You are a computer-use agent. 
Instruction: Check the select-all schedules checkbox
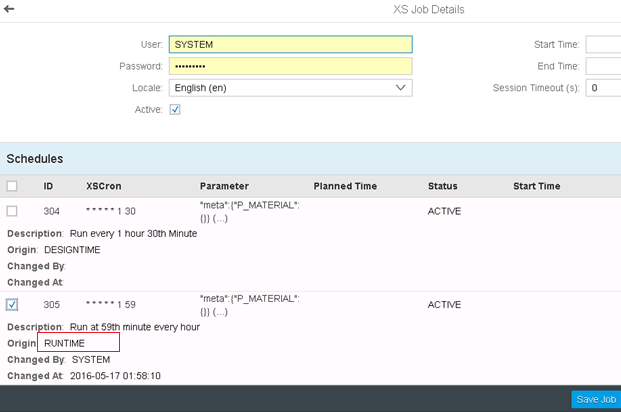tap(12, 186)
